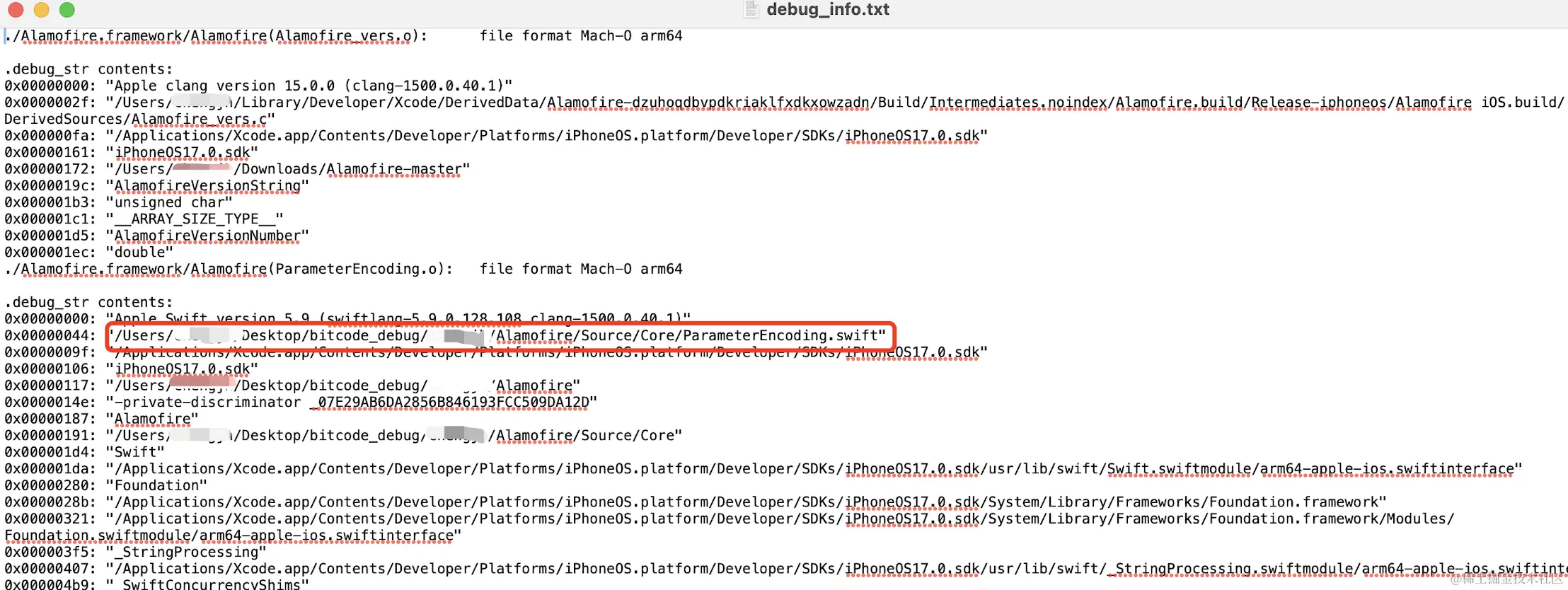Screen dimensions: 1568x590
Task: Click the ParameterEncoding.swift path line
Action: (445, 335)
